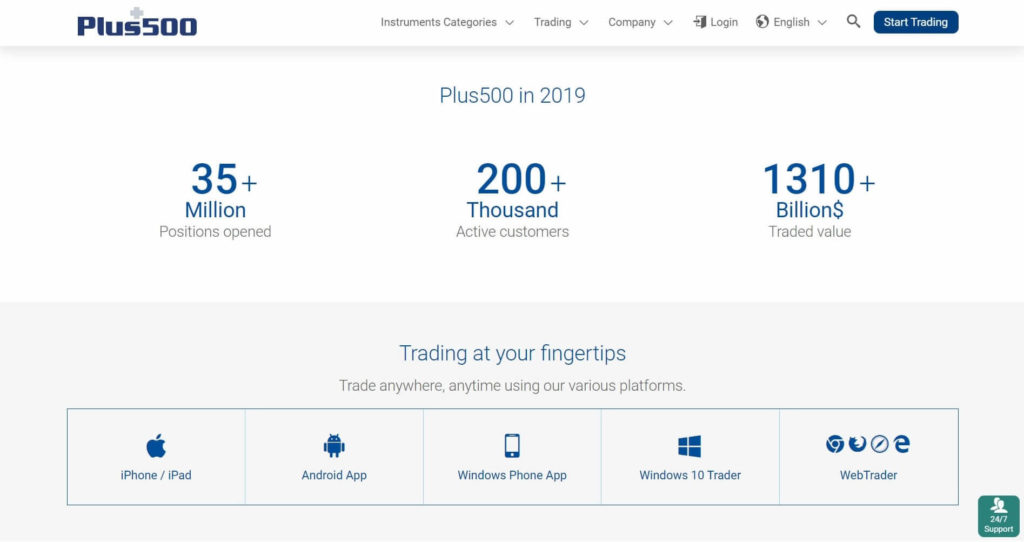Open the search magnifier icon

pyautogui.click(x=853, y=22)
